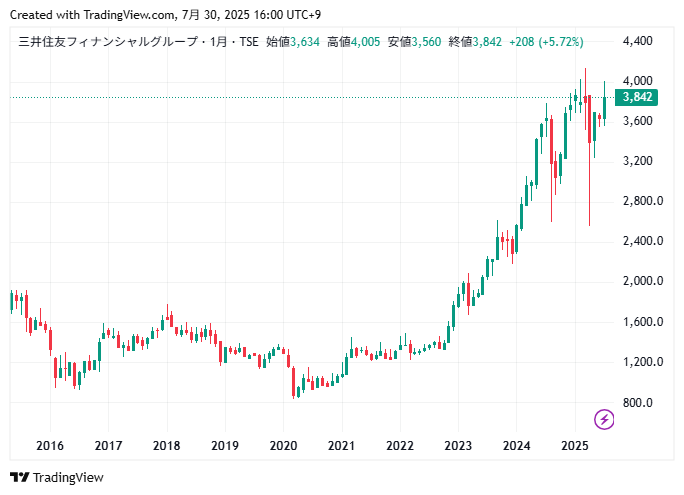
Task: Click the 1,200.0 price axis label
Action: tap(643, 362)
